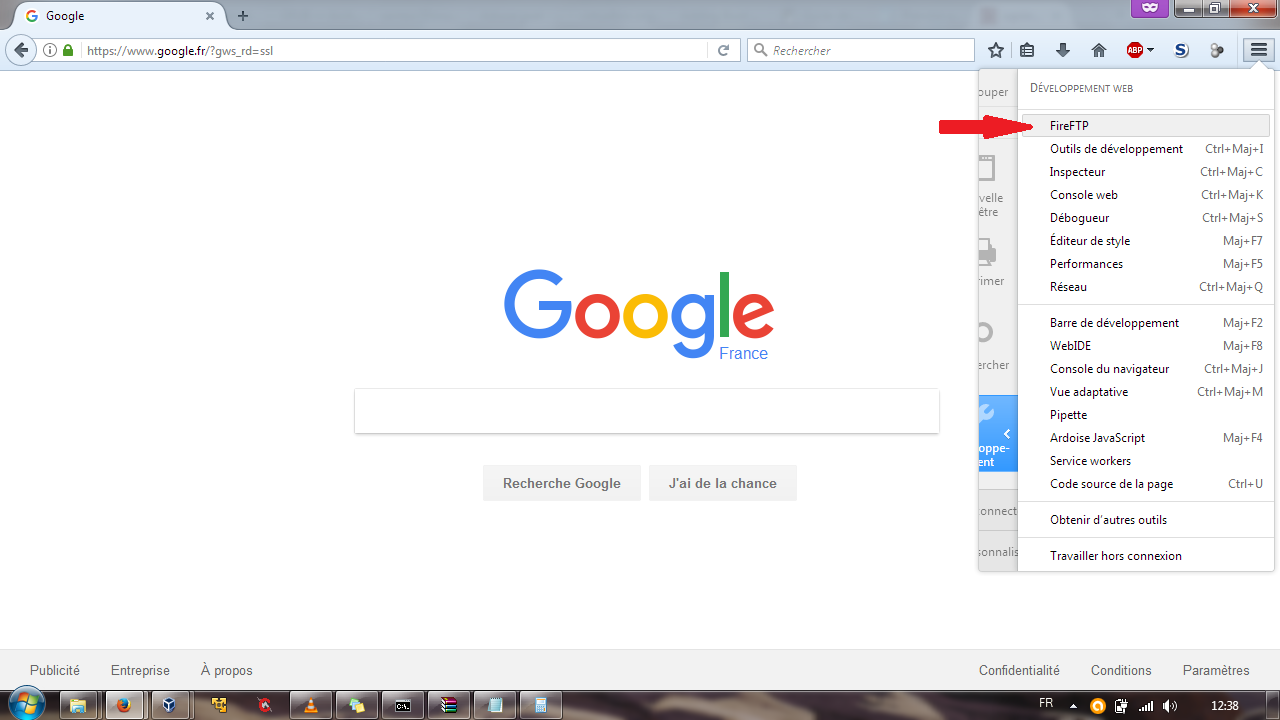Screen dimensions: 1280x720
Task: Select FireFTP from the menu
Action: tap(1069, 126)
